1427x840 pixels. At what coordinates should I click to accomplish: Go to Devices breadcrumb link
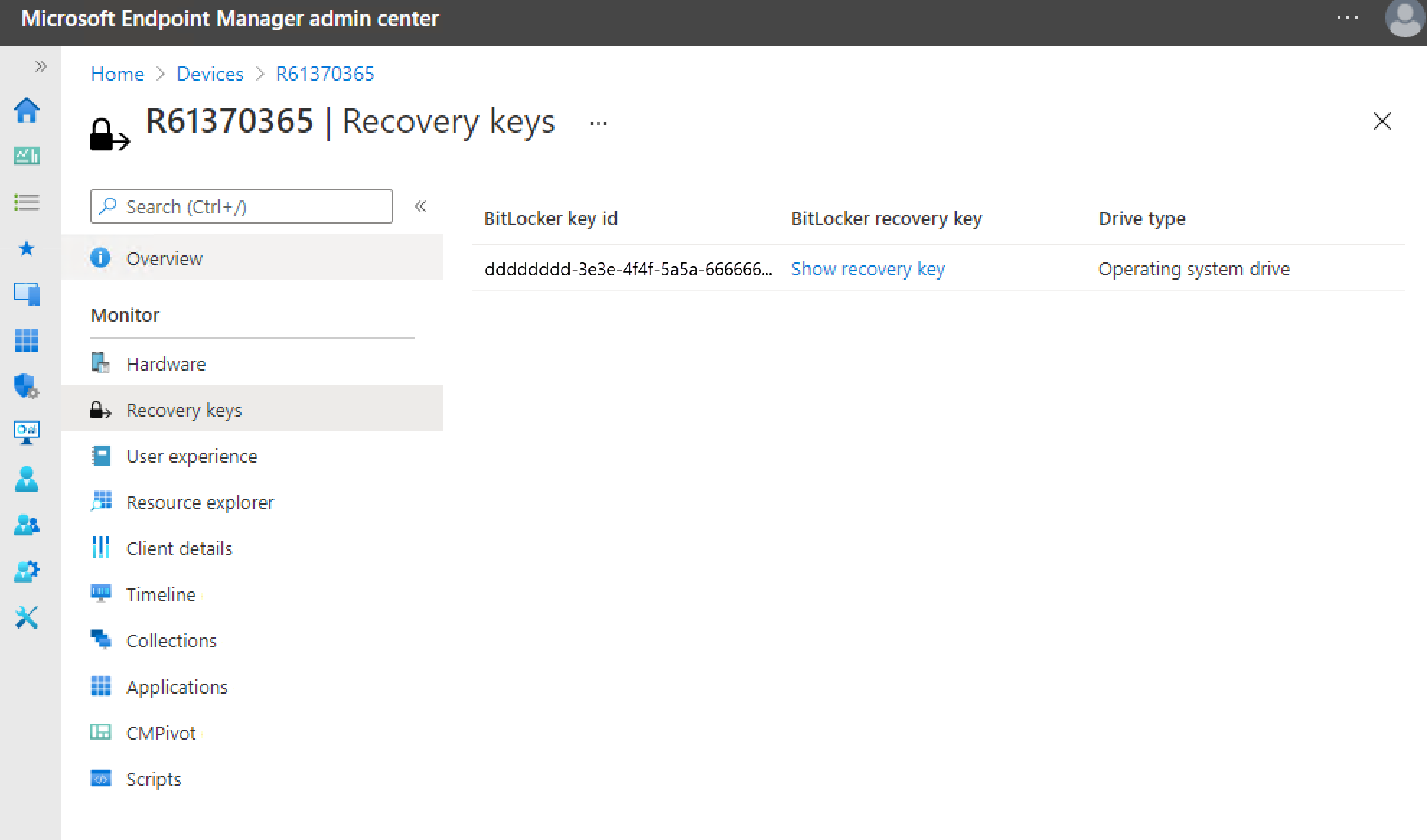pyautogui.click(x=210, y=74)
